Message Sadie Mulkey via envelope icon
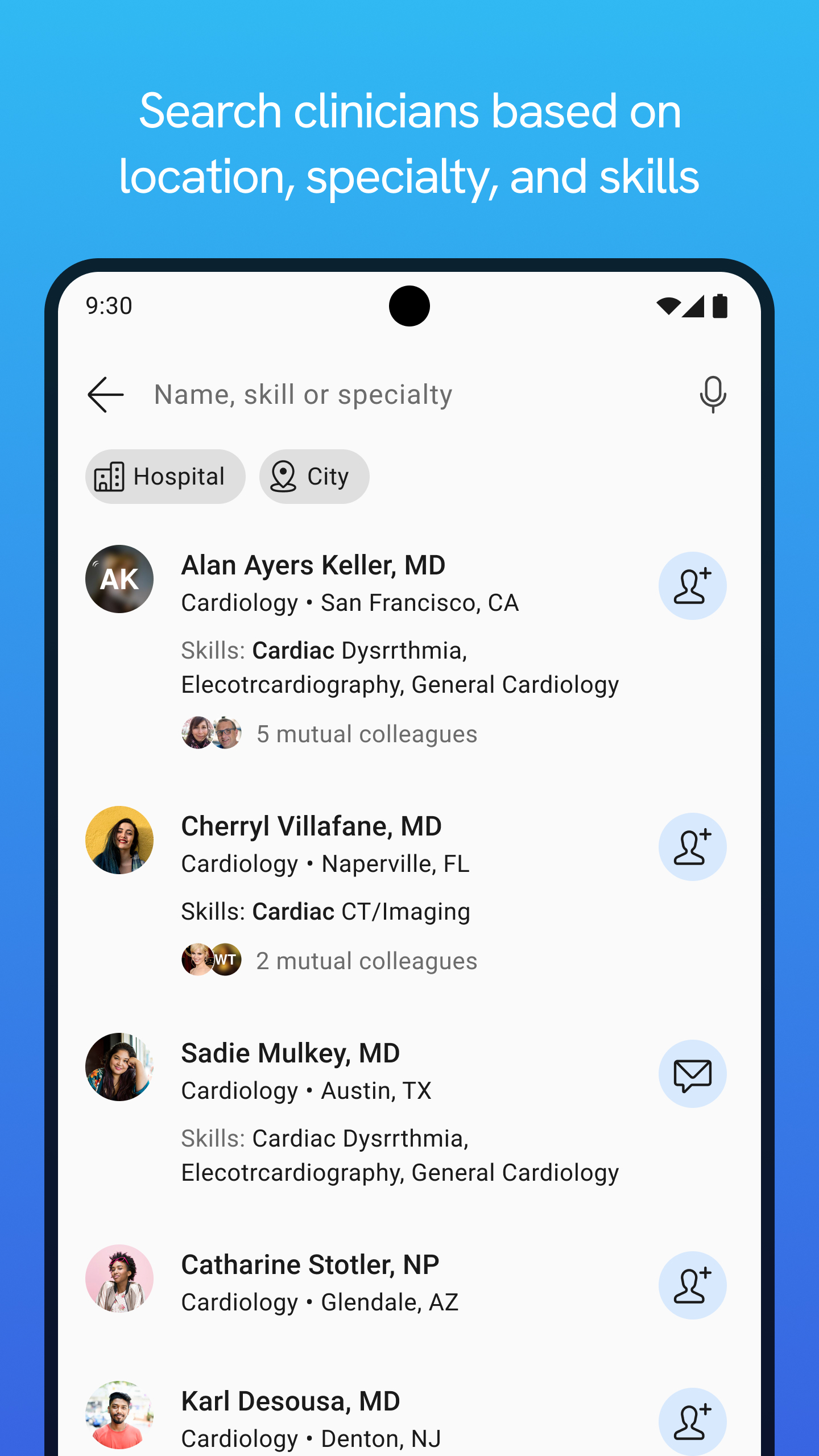Image resolution: width=819 pixels, height=1456 pixels. pyautogui.click(x=692, y=1074)
